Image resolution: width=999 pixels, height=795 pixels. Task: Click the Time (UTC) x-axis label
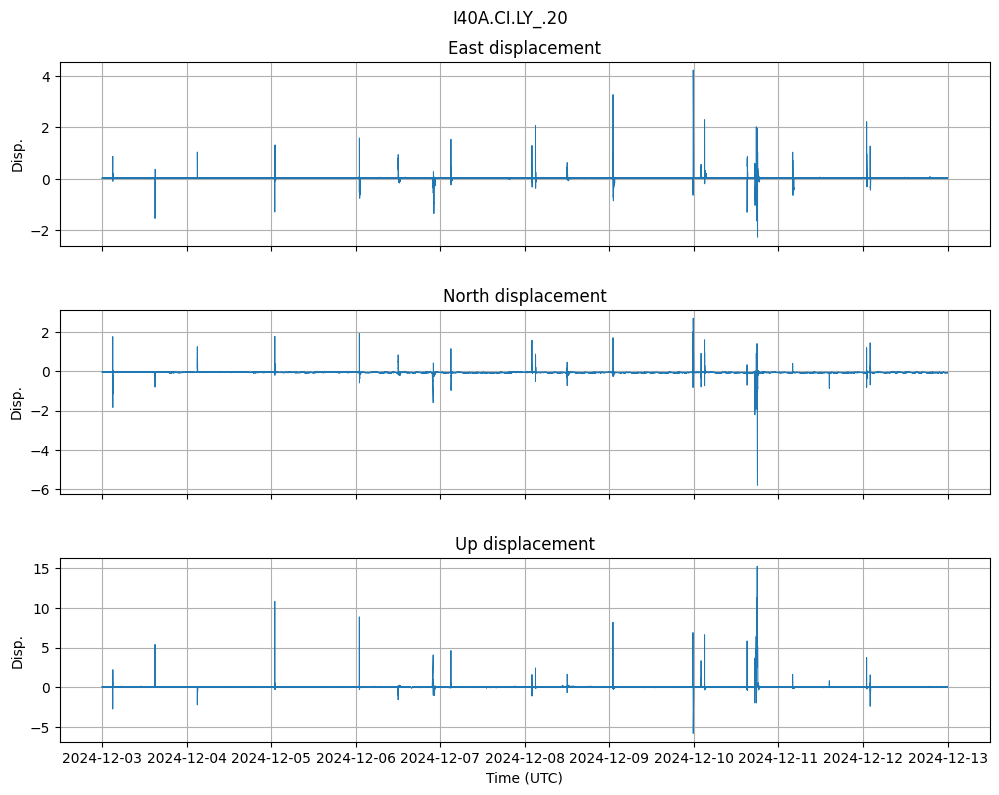click(524, 777)
